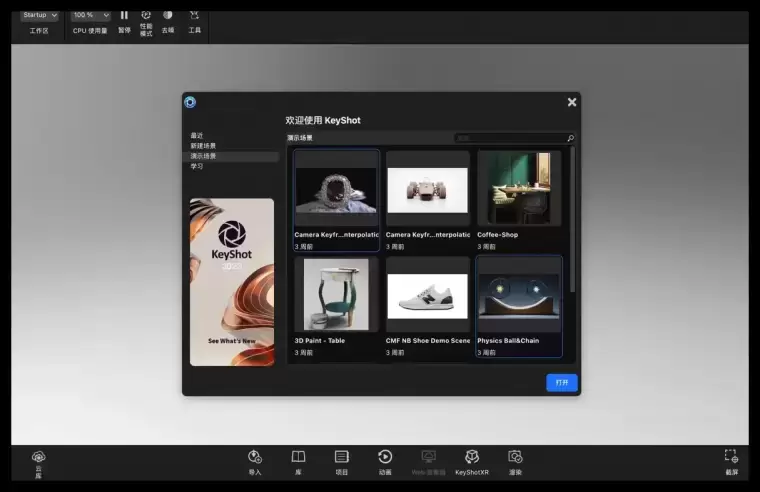
Task: Select the race car Camera Keyframe thumbnail
Action: coord(428,190)
